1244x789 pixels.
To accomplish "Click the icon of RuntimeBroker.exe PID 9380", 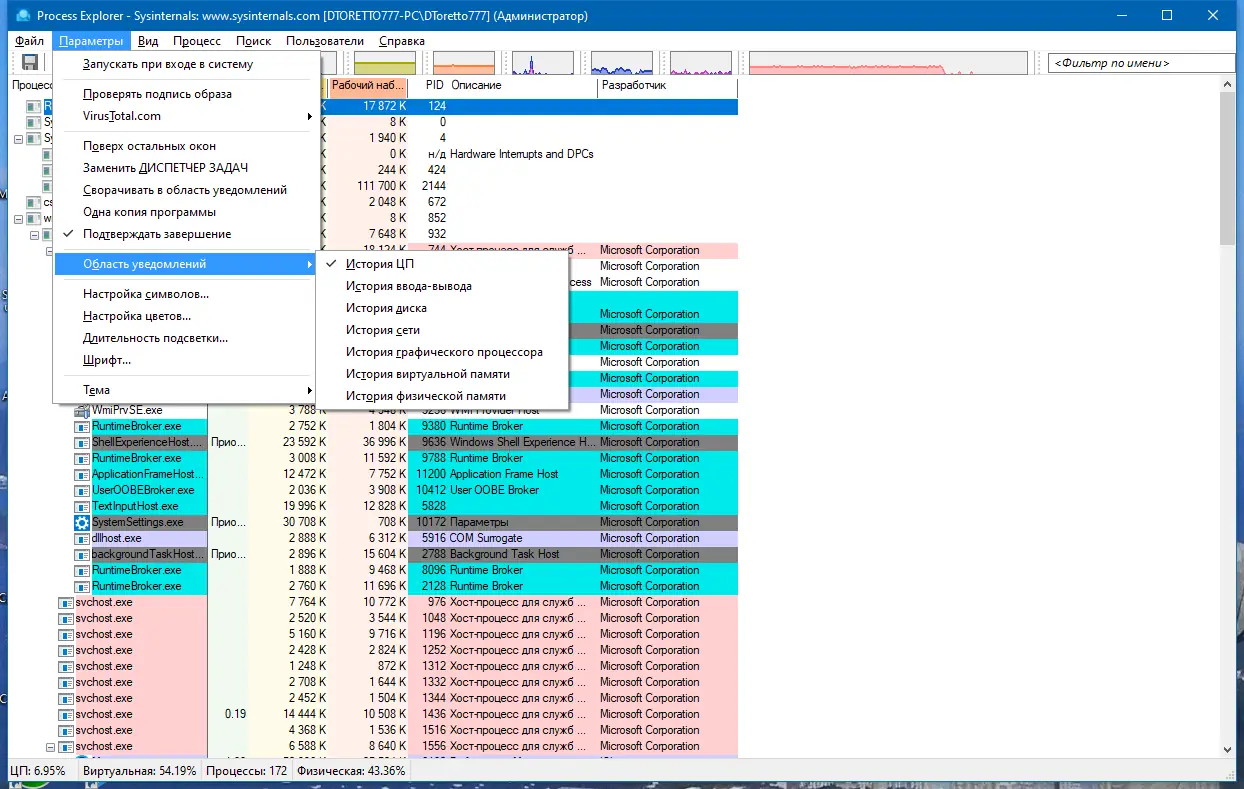I will tap(82, 426).
